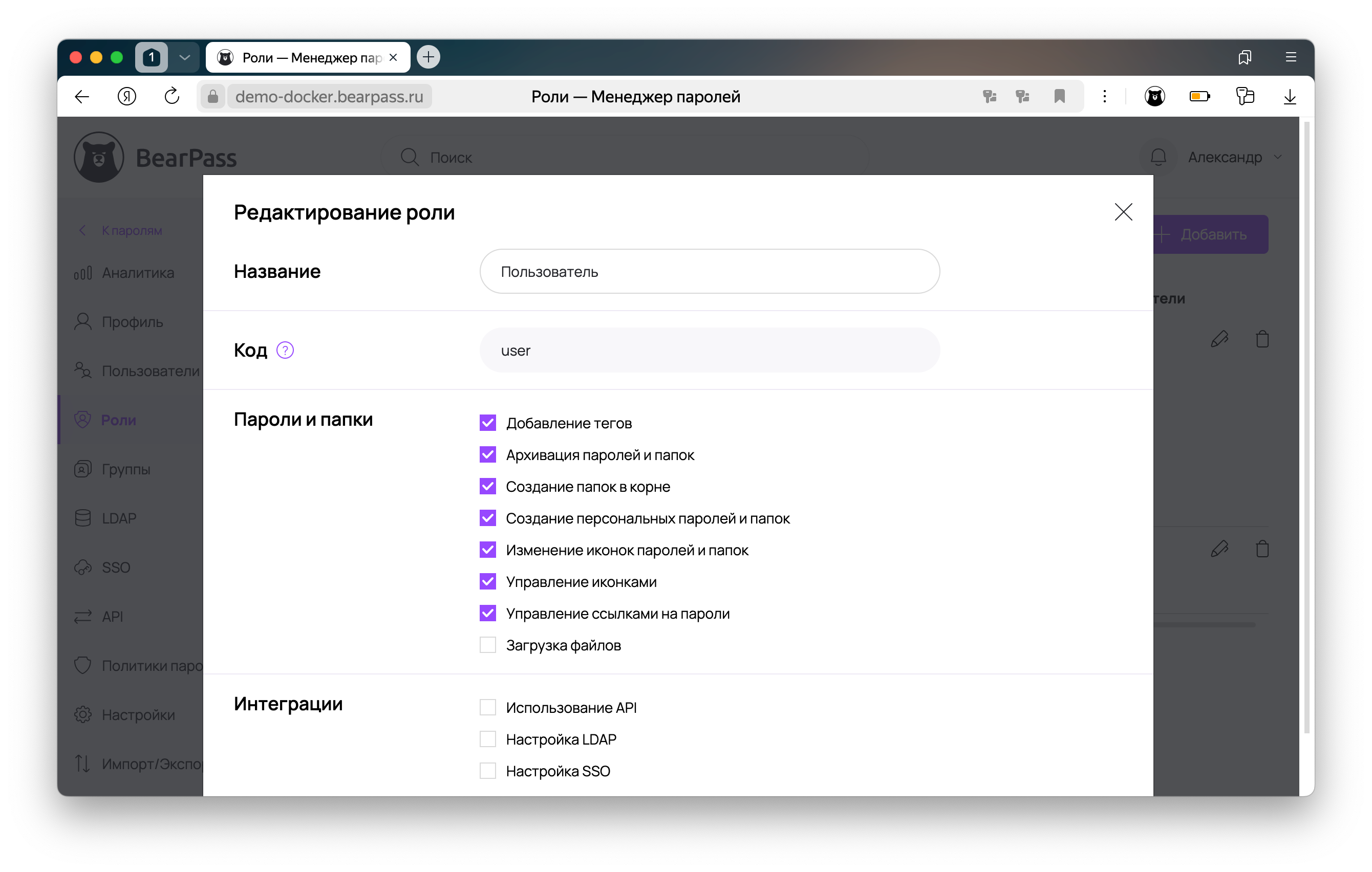Click the browser bookmark icon in address bar
Image resolution: width=1372 pixels, height=872 pixels.
pos(1059,97)
